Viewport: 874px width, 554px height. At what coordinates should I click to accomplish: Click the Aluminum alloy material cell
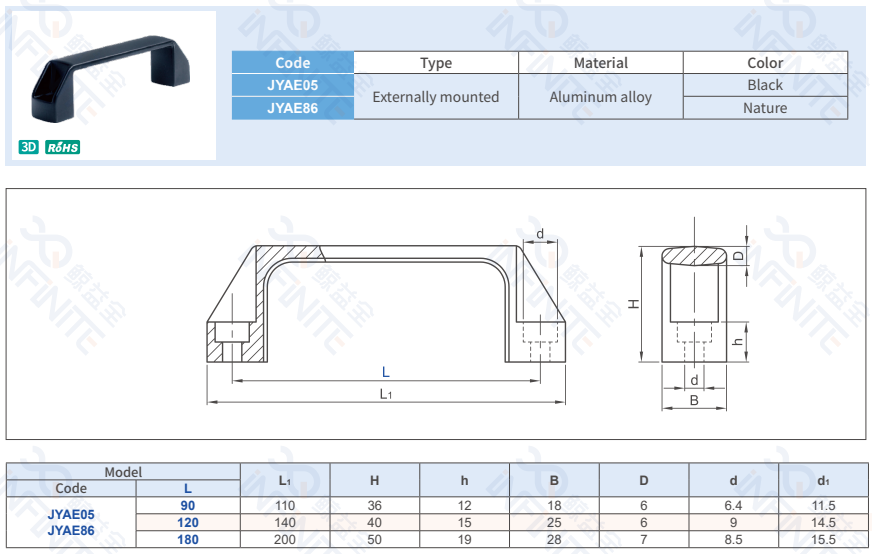(600, 97)
